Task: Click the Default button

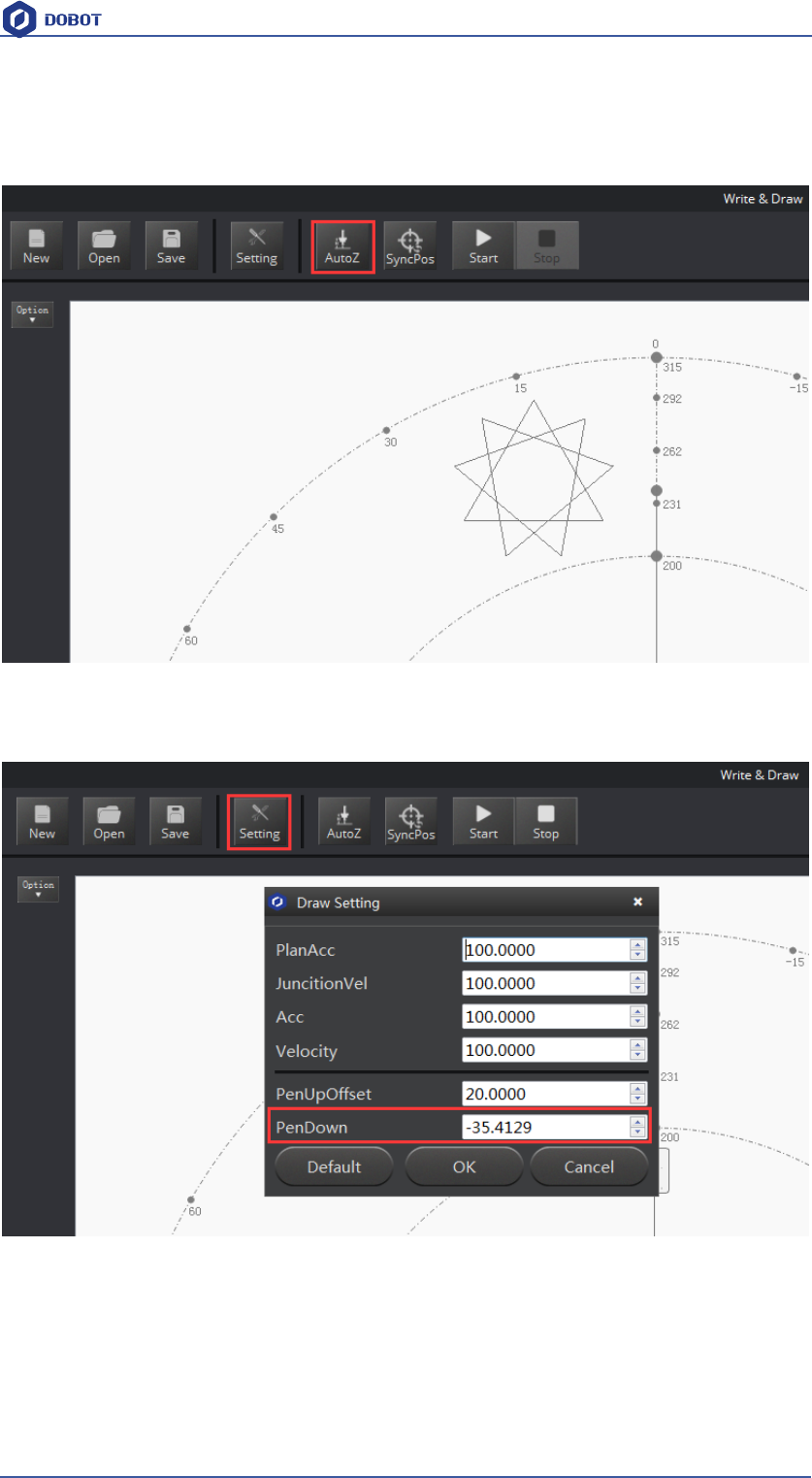Action: coord(334,1166)
